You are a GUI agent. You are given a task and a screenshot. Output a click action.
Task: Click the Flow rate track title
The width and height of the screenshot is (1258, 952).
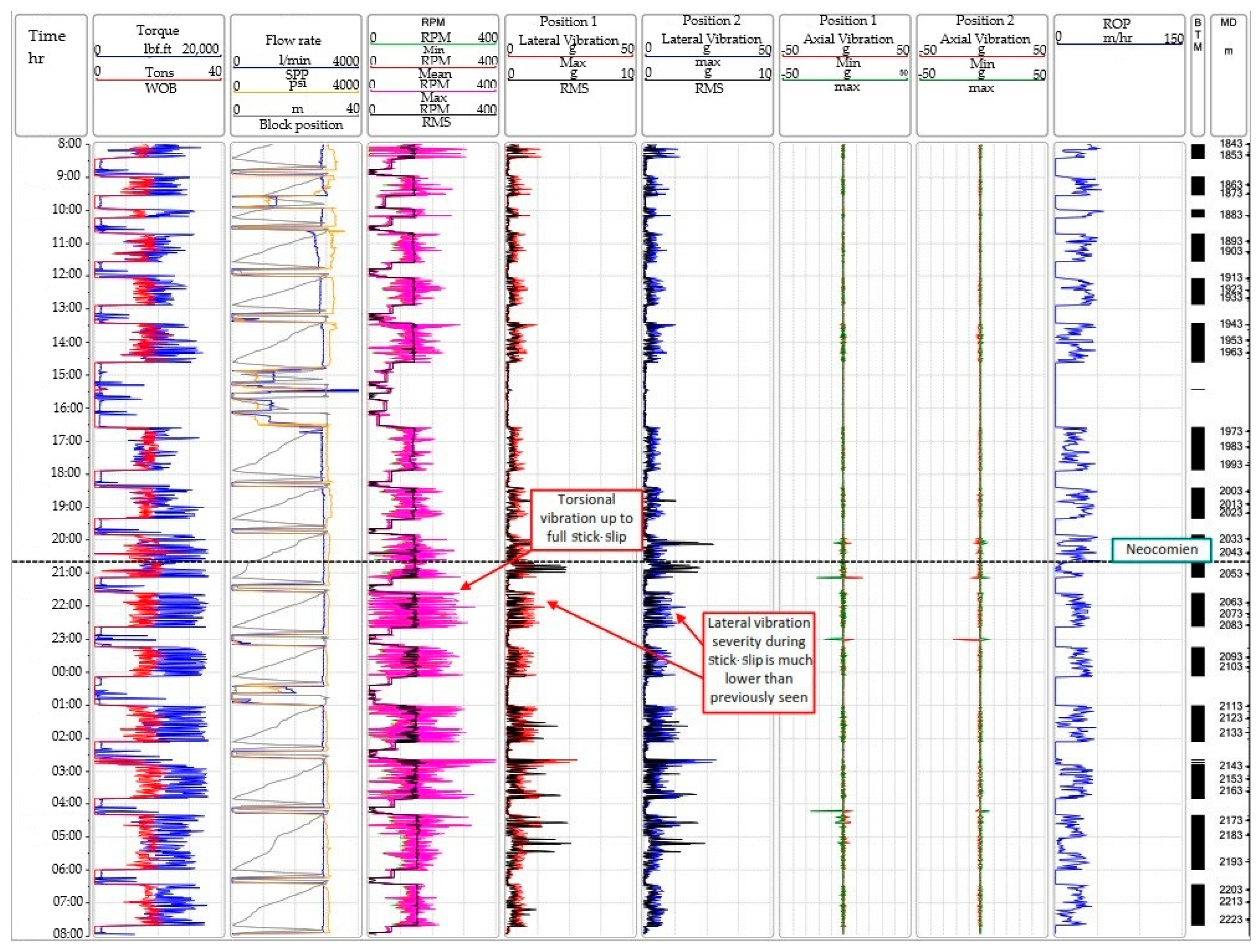tap(293, 40)
